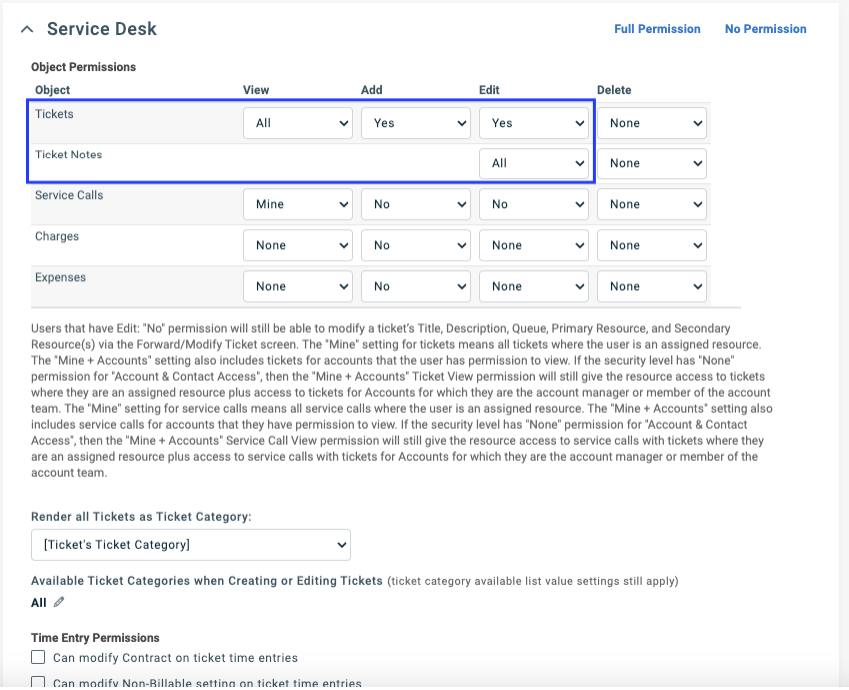This screenshot has width=849, height=690.
Task: Open the Tickets Add dropdown
Action: [x=416, y=123]
